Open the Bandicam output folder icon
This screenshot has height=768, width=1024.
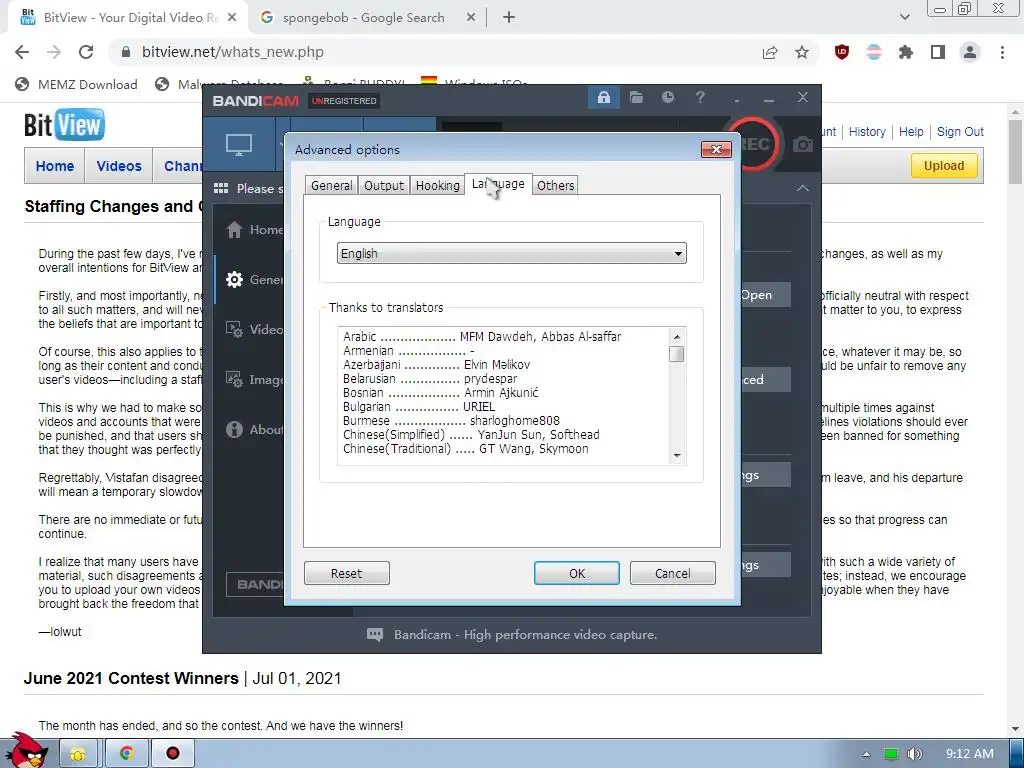pyautogui.click(x=636, y=98)
